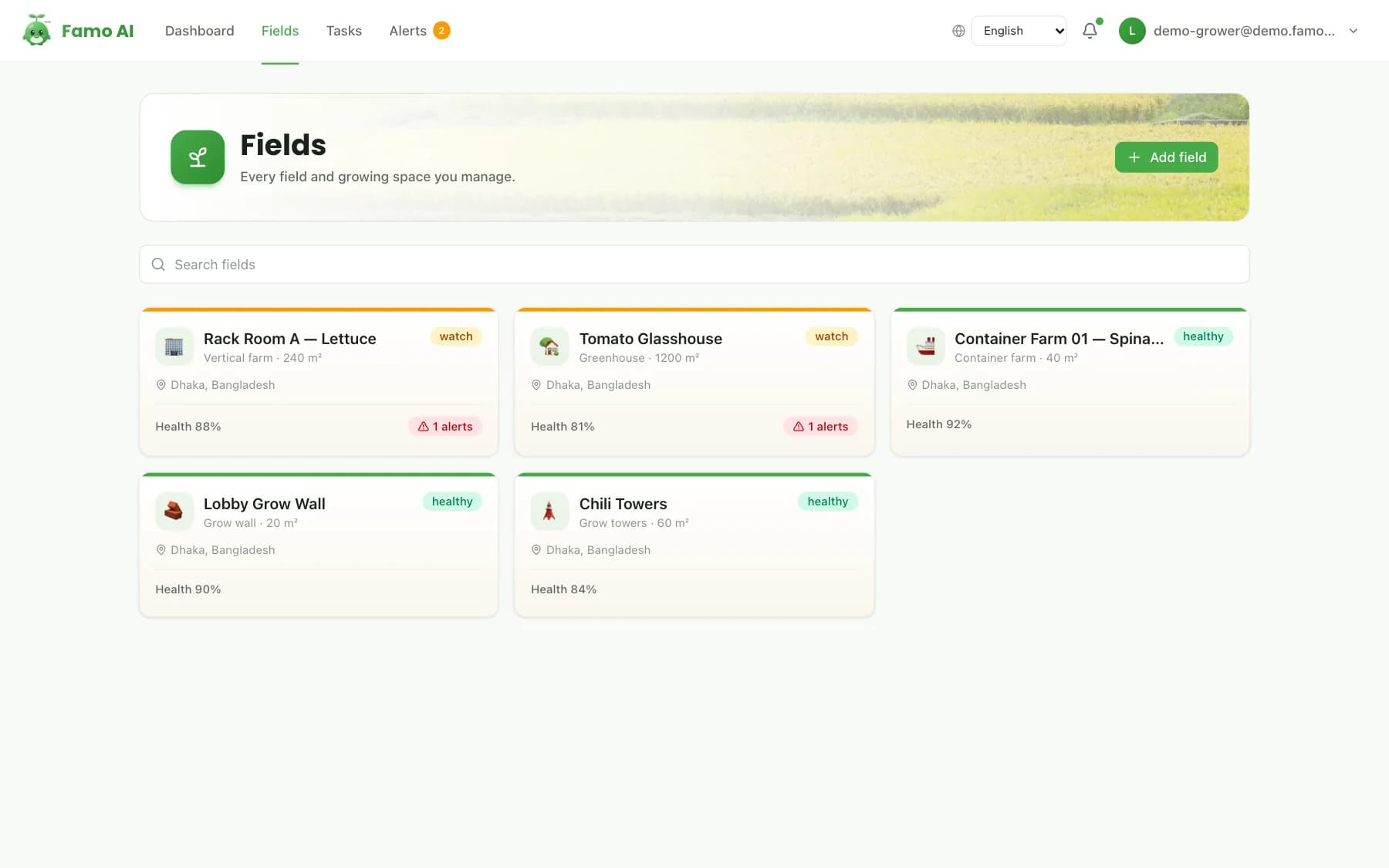The height and width of the screenshot is (868, 1389).
Task: Click the Chili Towers tower icon
Action: pos(549,512)
